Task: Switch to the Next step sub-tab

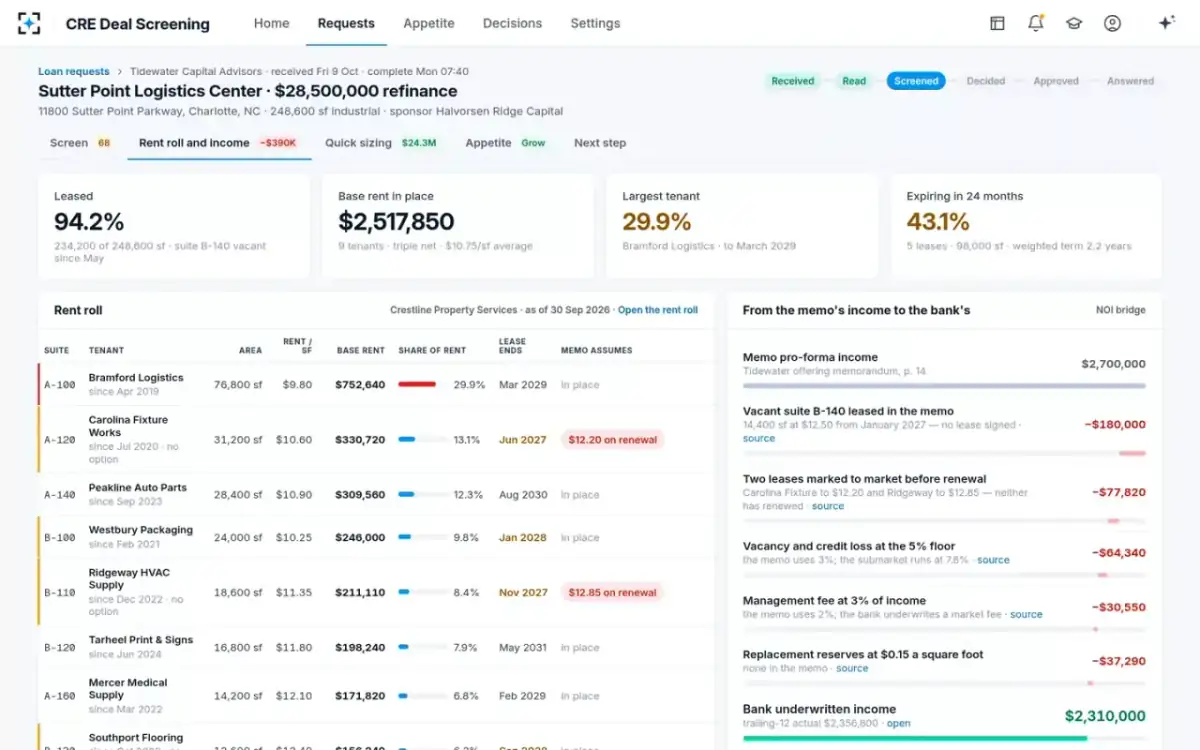Action: (x=600, y=143)
